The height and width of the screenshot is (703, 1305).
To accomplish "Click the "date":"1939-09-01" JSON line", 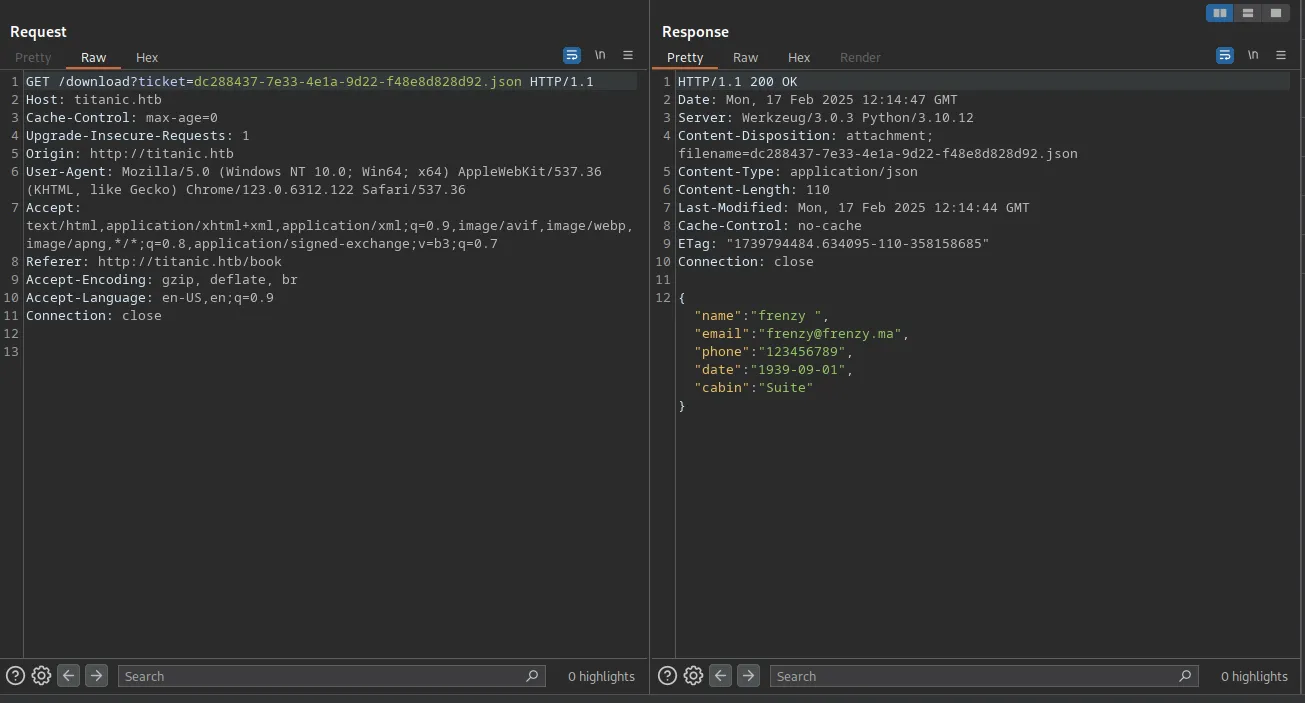I will tap(774, 369).
